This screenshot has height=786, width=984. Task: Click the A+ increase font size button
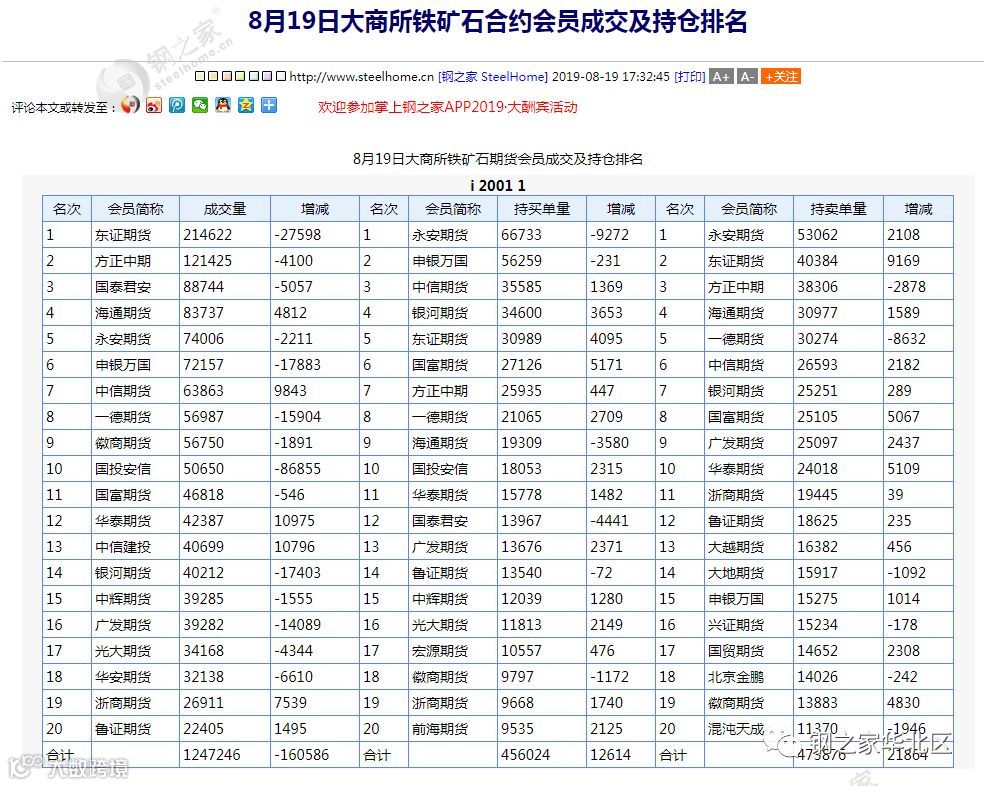coord(721,77)
